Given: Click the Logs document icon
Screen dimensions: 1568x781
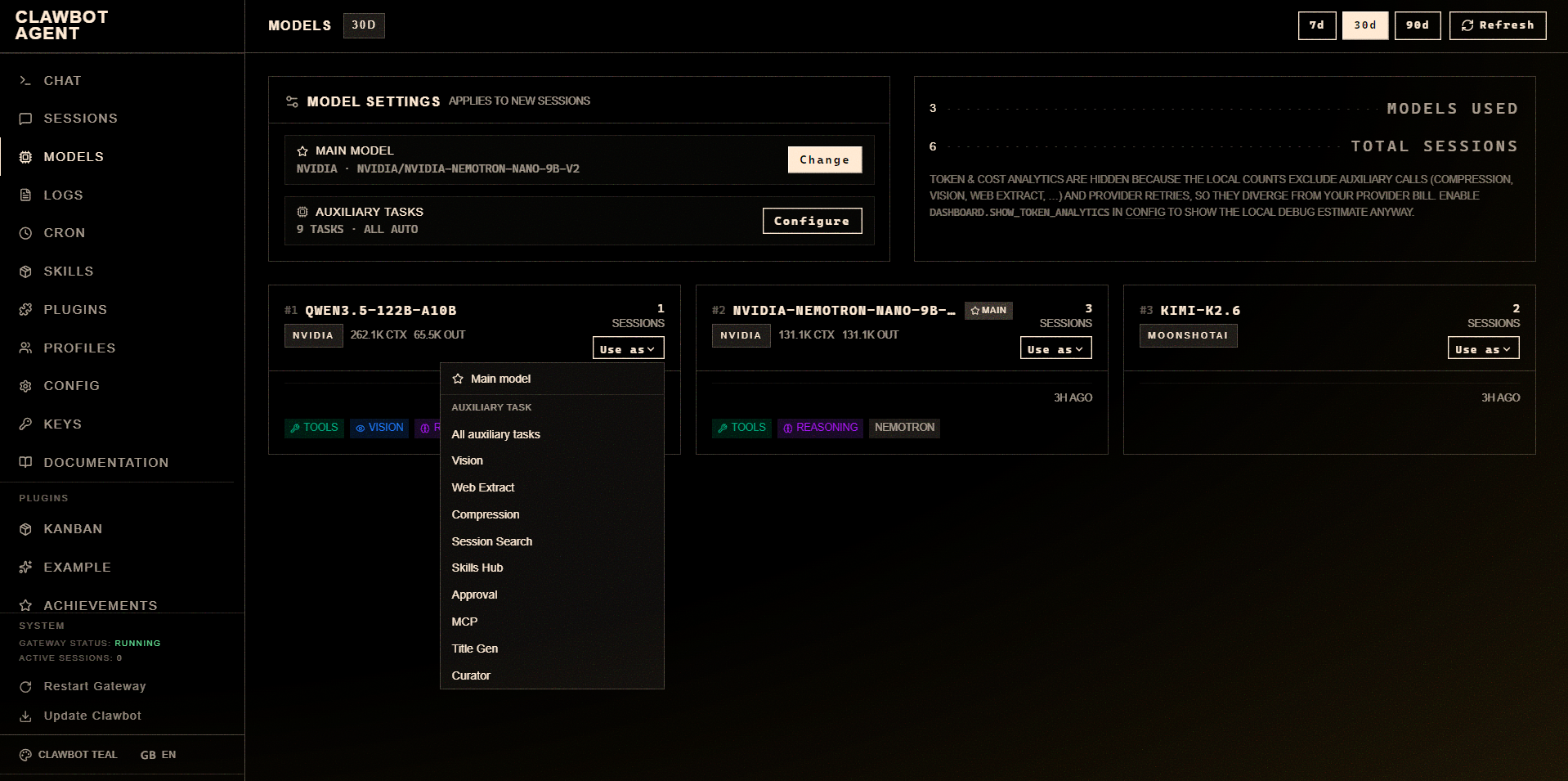Looking at the screenshot, I should [x=25, y=195].
